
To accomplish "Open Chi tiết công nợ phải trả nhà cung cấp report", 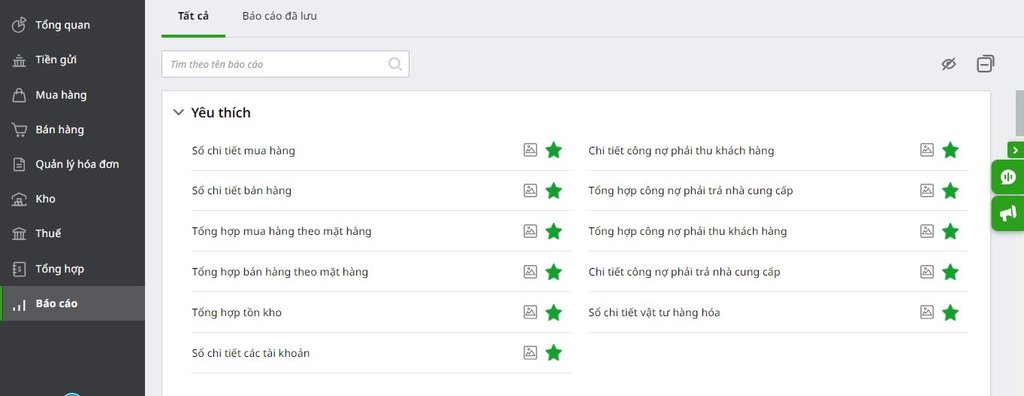I will pyautogui.click(x=684, y=272).
